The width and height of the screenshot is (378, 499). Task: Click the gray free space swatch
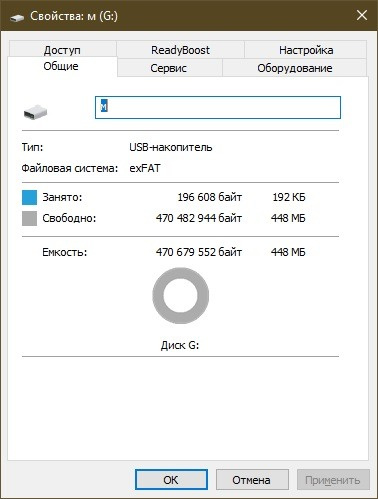pyautogui.click(x=29, y=218)
